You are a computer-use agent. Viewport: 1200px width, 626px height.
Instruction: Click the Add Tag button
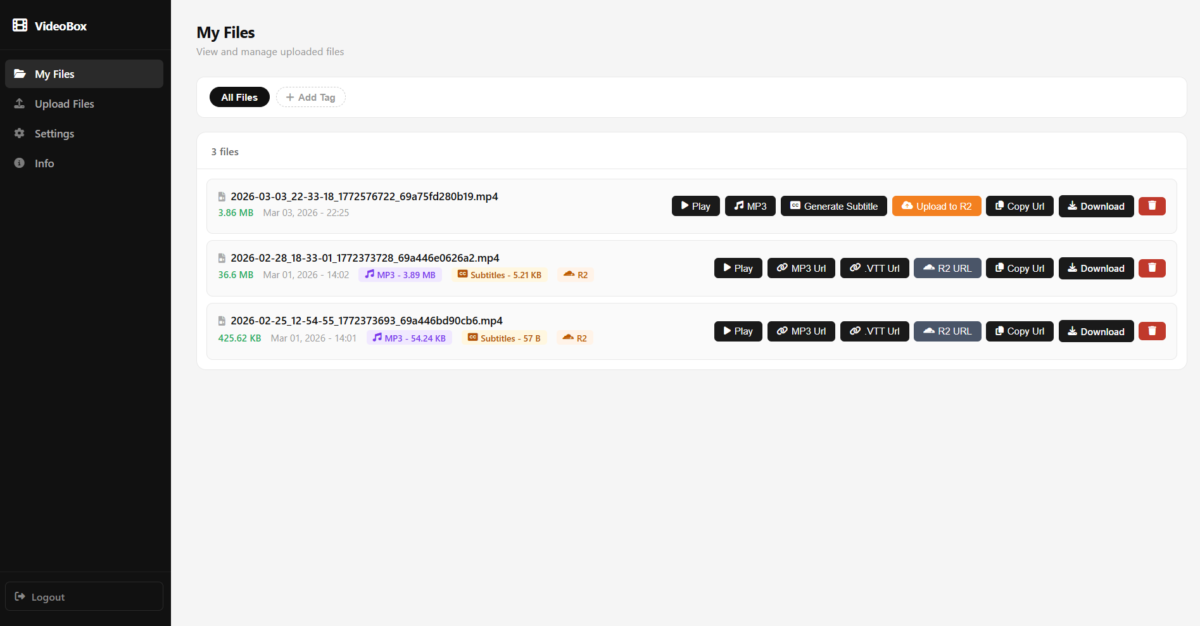(x=310, y=97)
